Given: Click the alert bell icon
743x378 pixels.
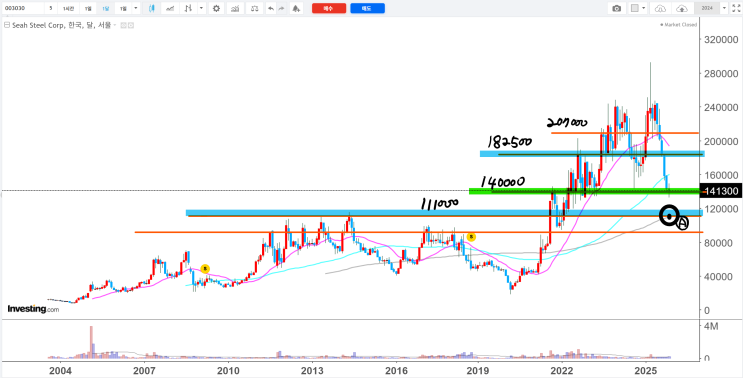Looking at the screenshot, I should [x=296, y=8].
